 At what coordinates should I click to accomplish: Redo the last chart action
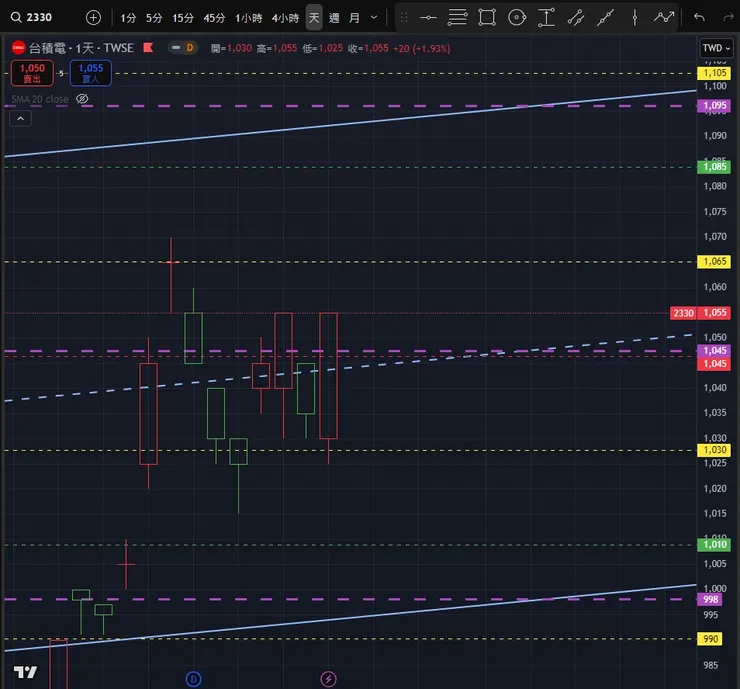tap(729, 18)
